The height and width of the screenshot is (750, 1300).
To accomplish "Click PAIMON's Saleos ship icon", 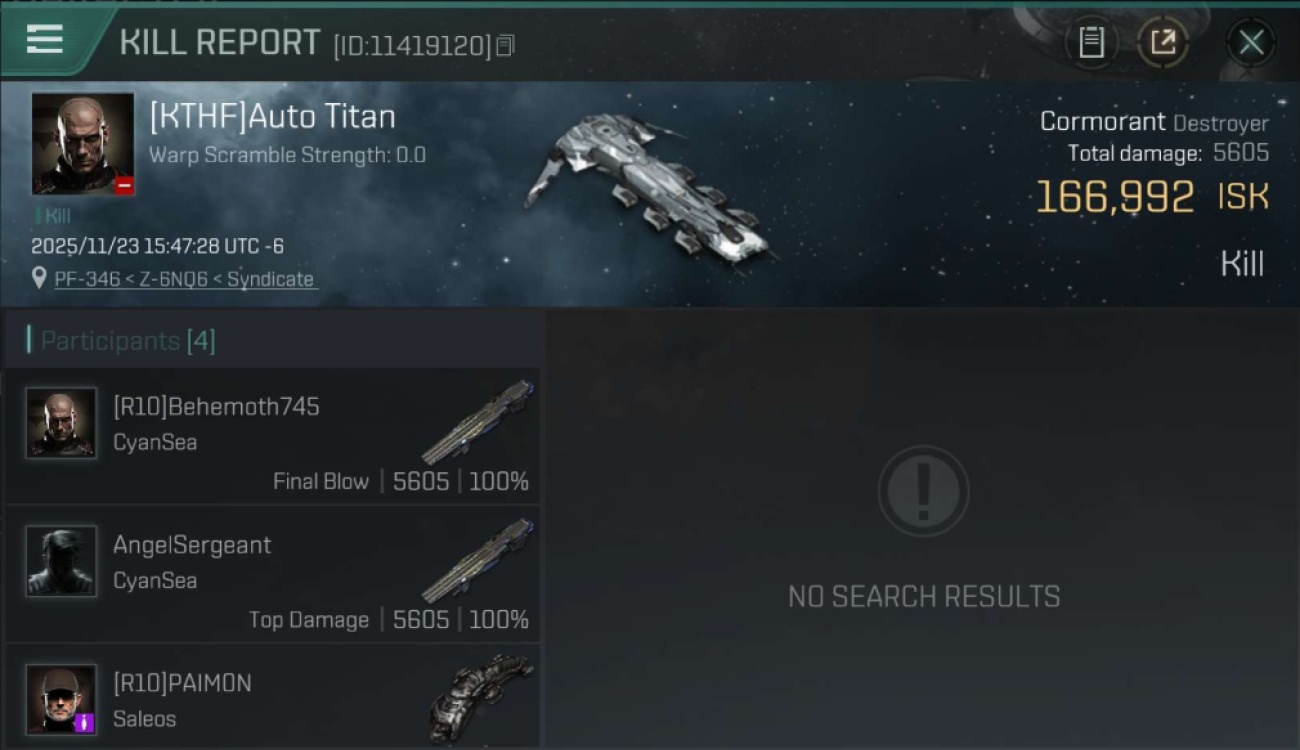I will coord(480,698).
